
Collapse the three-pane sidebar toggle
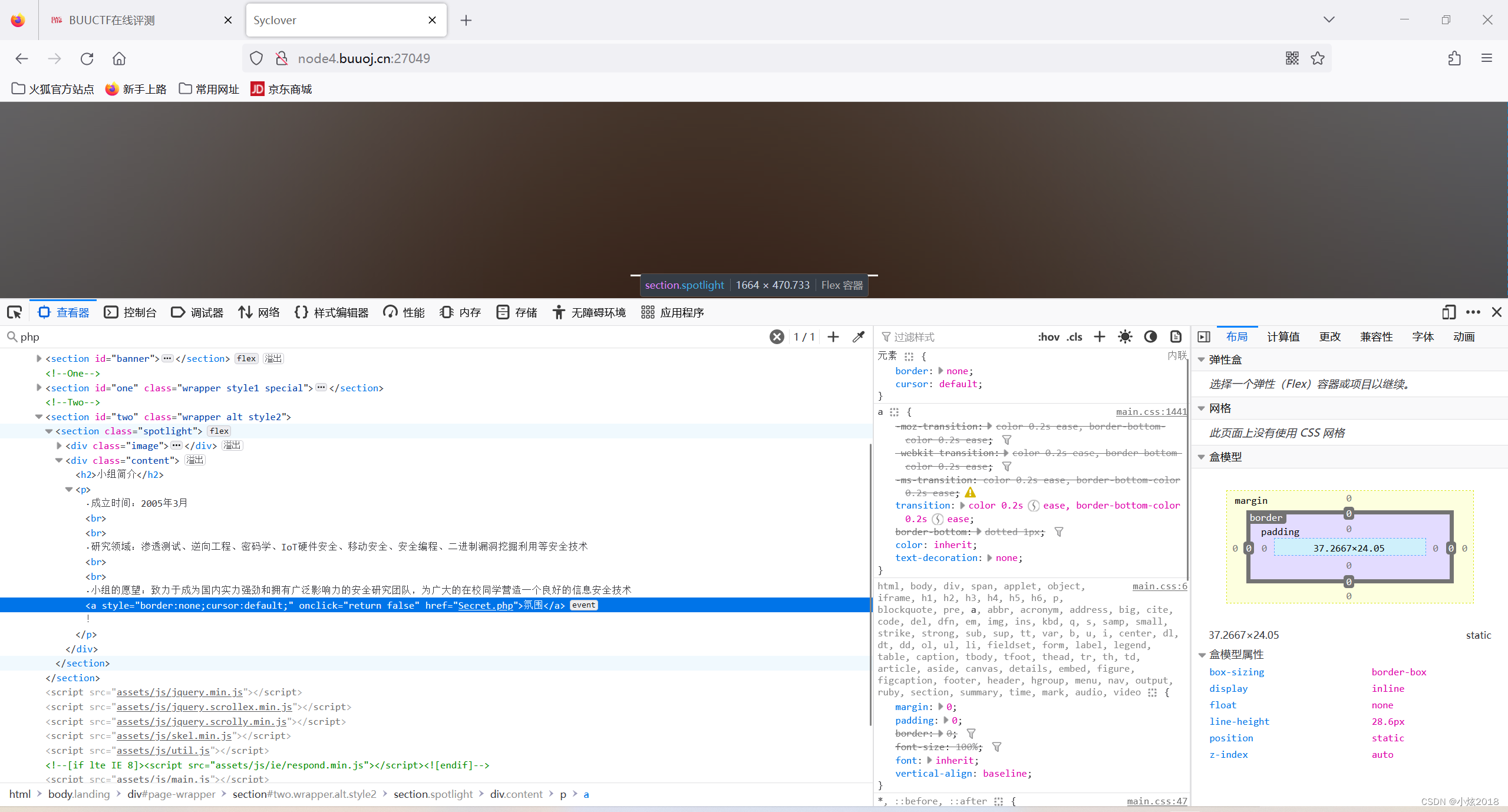point(1204,337)
